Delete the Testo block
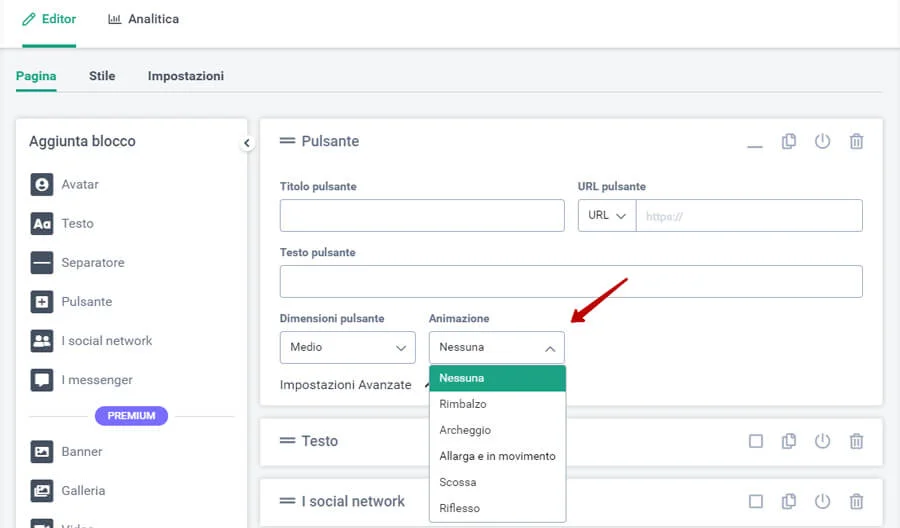Image resolution: width=900 pixels, height=528 pixels. click(856, 441)
